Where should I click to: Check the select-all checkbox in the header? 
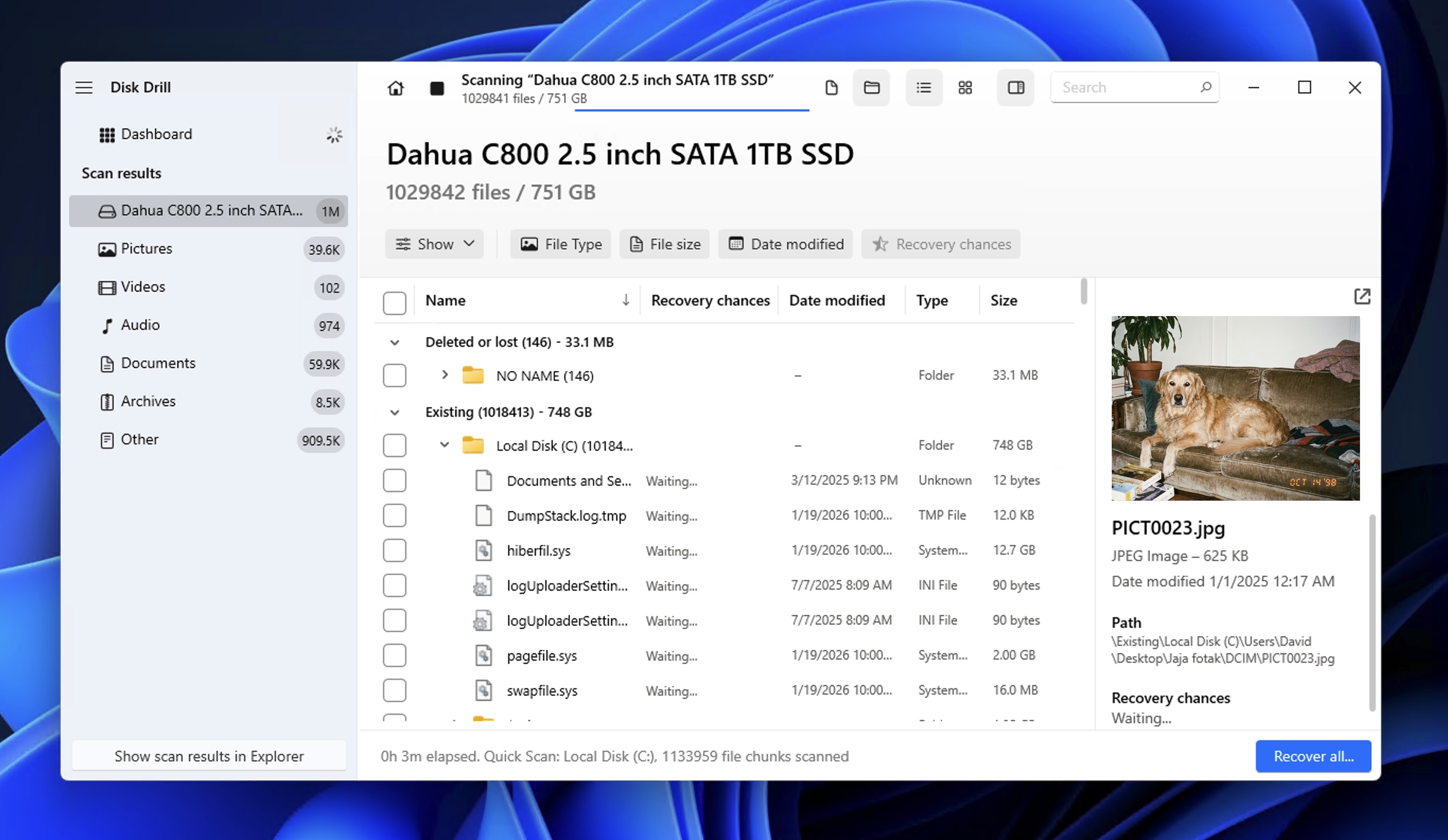point(395,303)
